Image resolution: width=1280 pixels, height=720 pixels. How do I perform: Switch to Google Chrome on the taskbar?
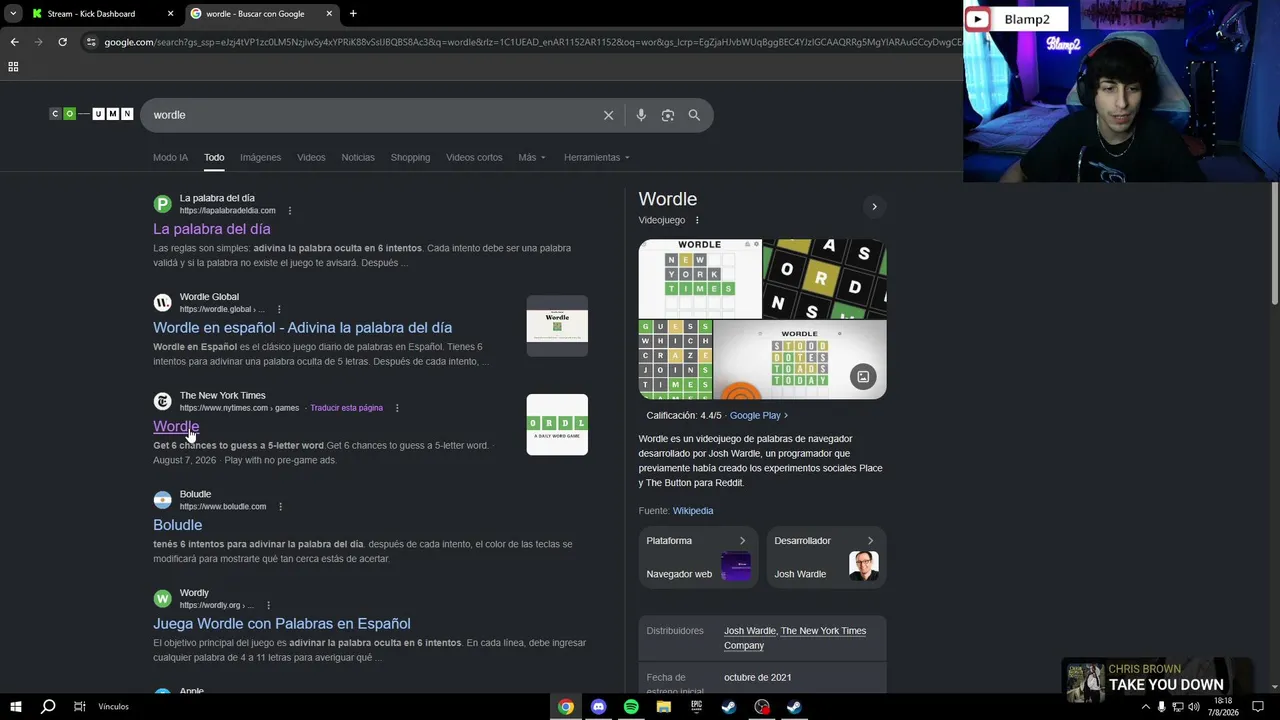pos(566,707)
